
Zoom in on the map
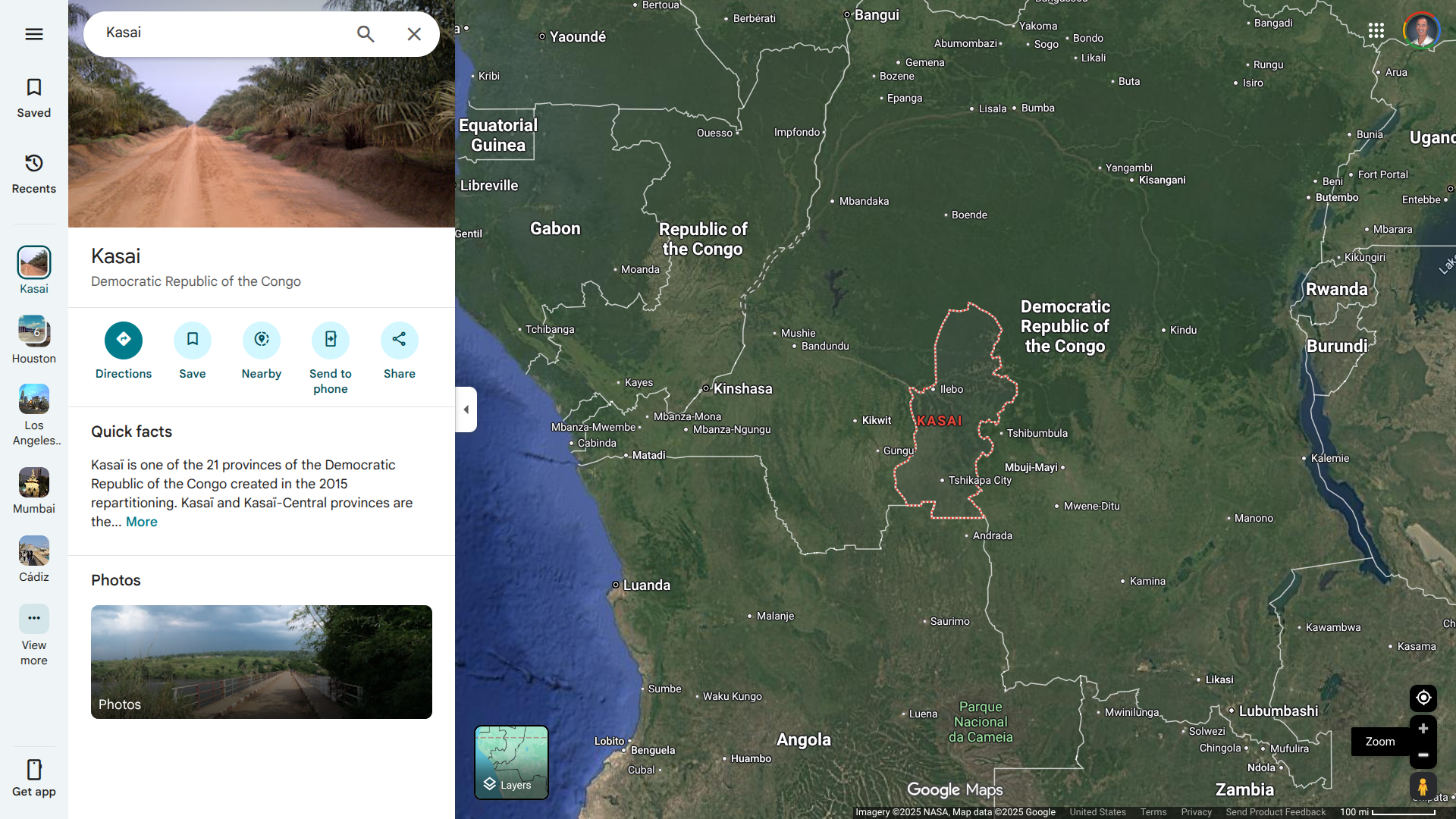coord(1423,729)
